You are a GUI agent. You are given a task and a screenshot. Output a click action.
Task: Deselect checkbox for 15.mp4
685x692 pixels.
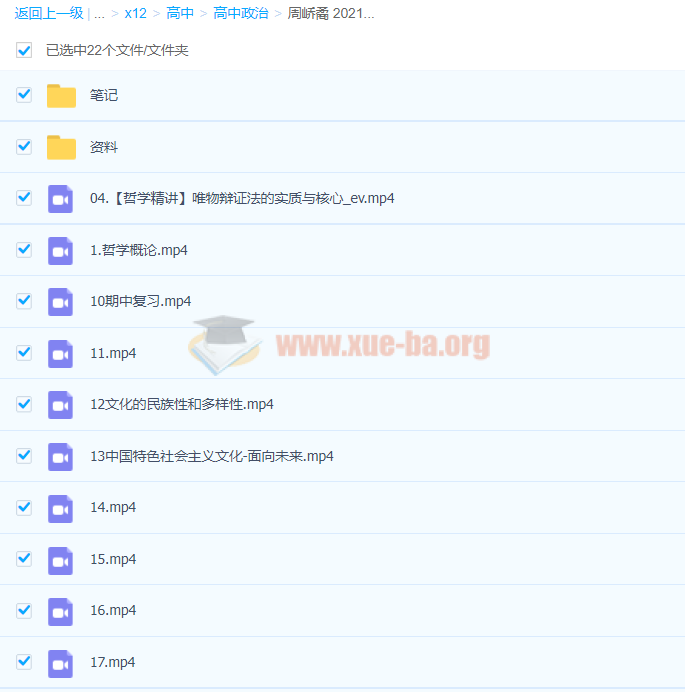[x=24, y=558]
